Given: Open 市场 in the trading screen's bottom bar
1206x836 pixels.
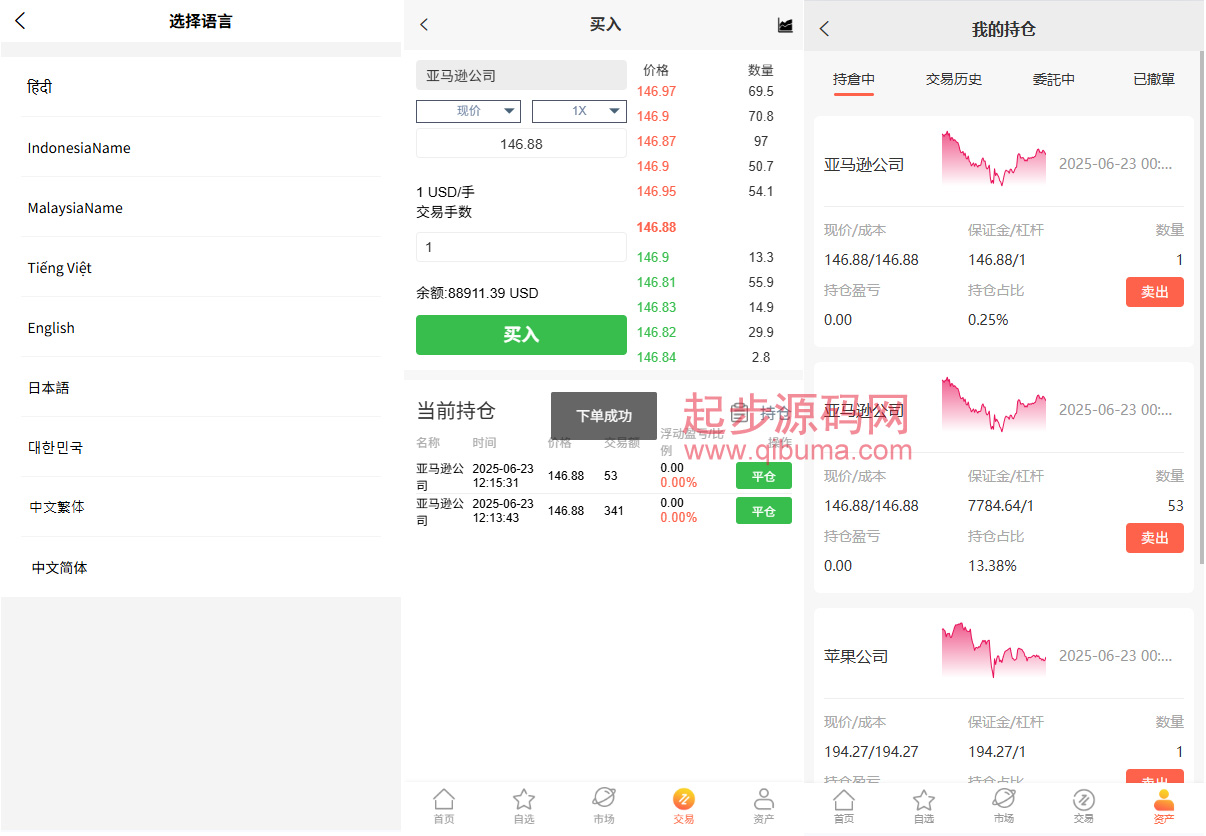Looking at the screenshot, I should (x=604, y=806).
